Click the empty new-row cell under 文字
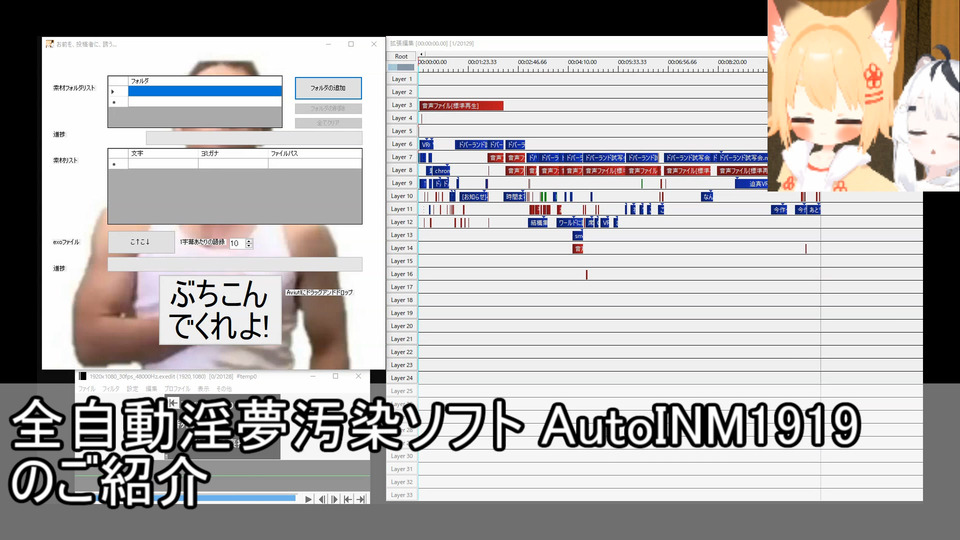This screenshot has height=540, width=960. click(163, 163)
